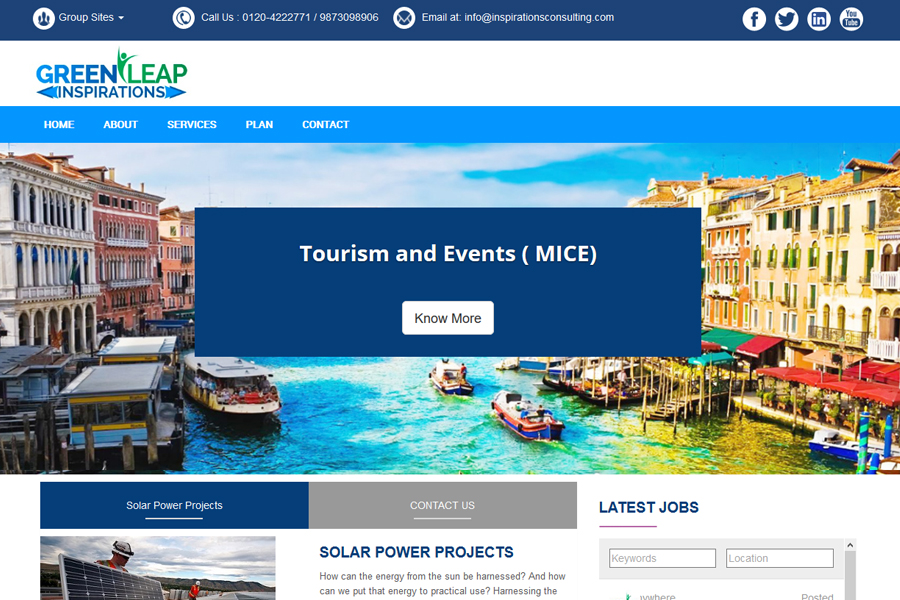Click the Group Sites icon

click(x=44, y=18)
